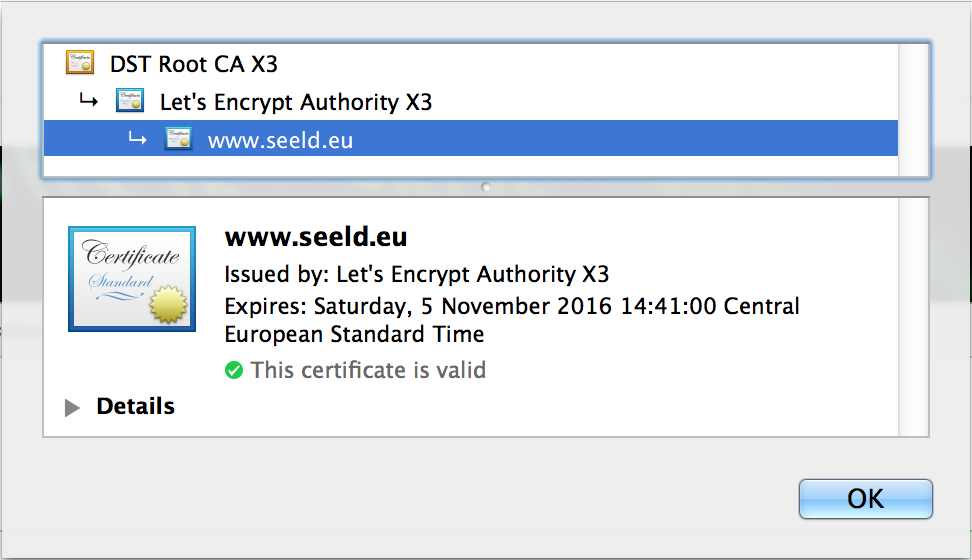Viewport: 972px width, 560px height.
Task: Click the Let's Encrypt Authority X3 certificate icon
Action: pos(130,101)
